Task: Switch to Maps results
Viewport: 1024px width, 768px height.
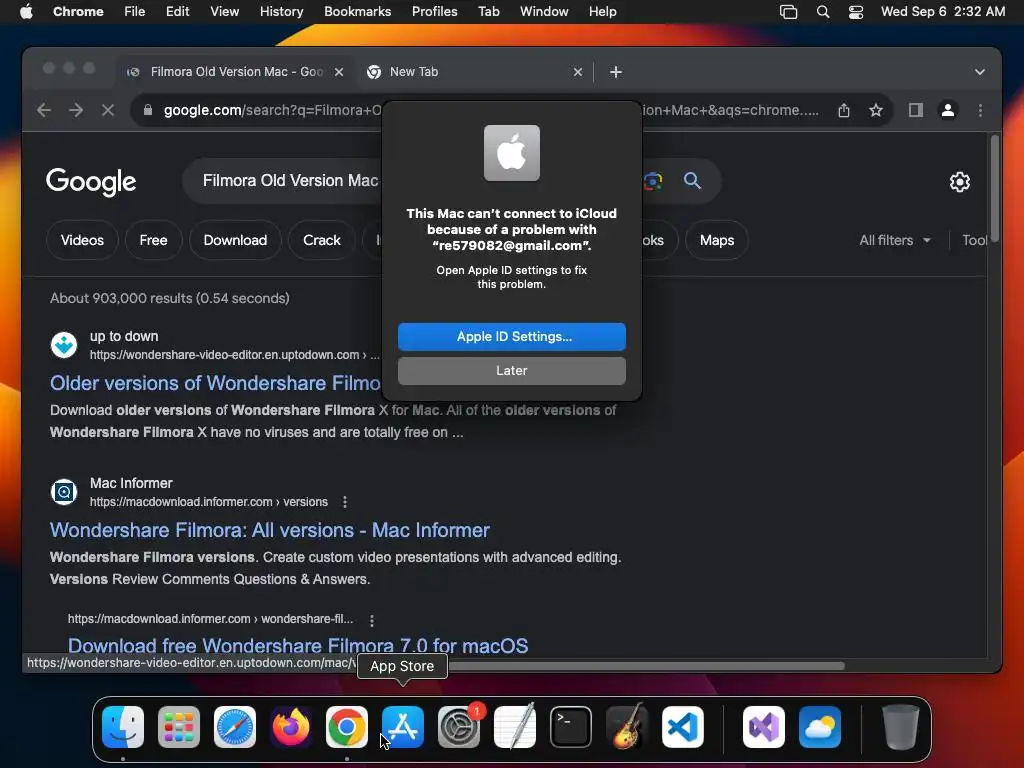Action: (x=717, y=240)
